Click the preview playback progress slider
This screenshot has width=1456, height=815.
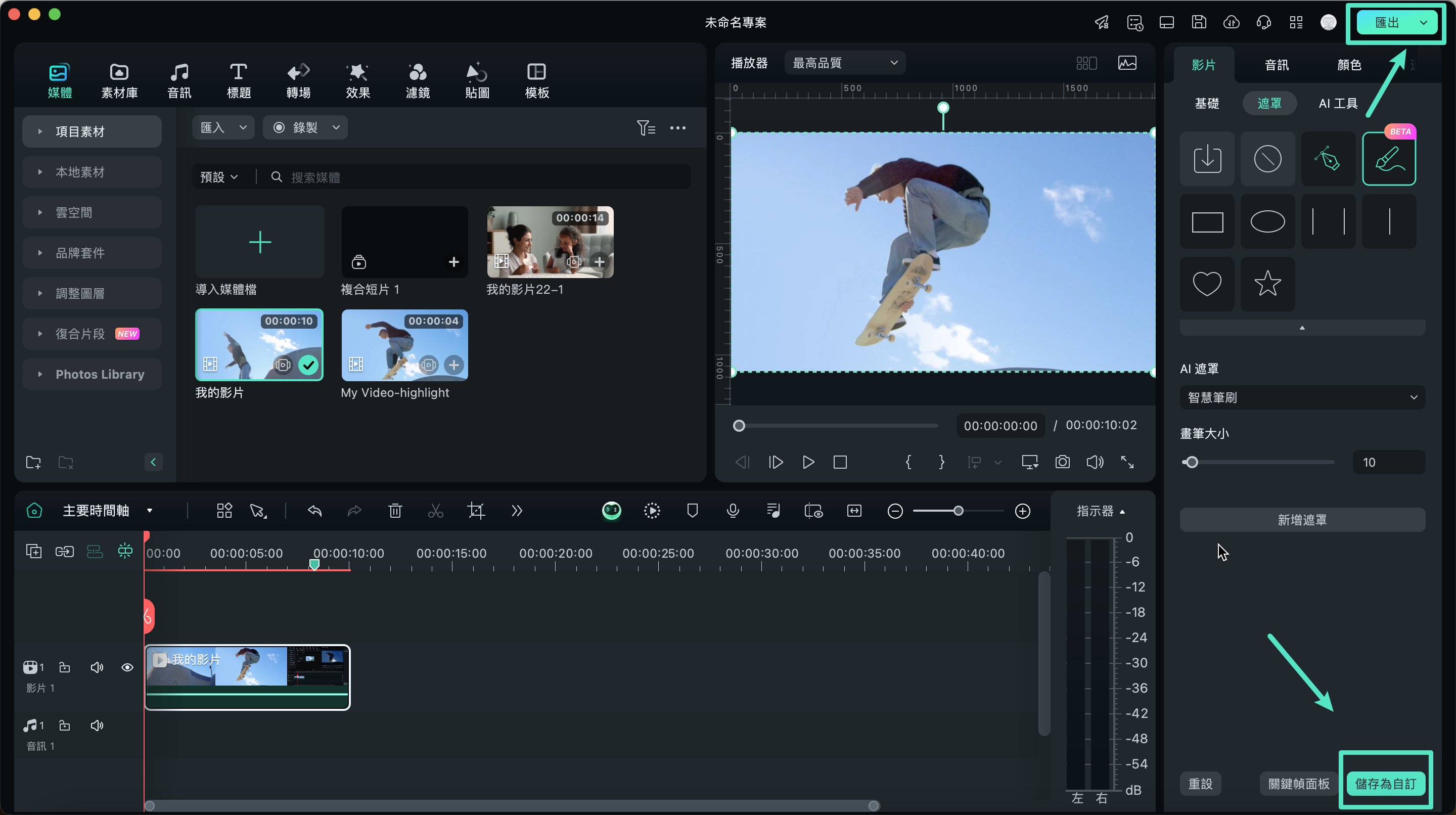[835, 426]
